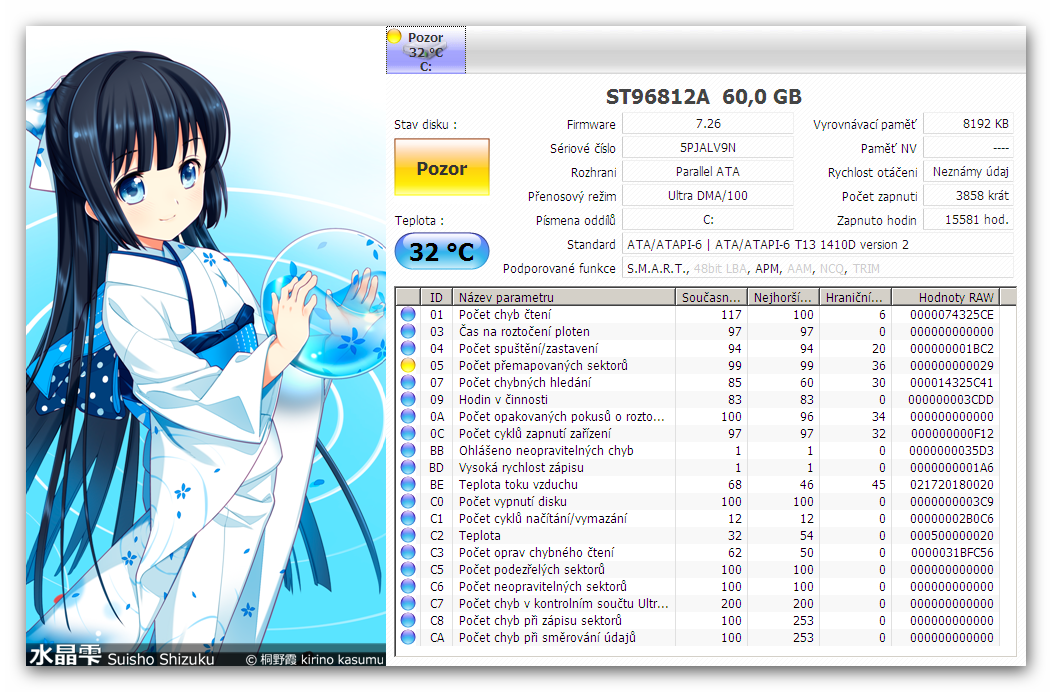Select the status orb for Hodin v činnosti
The height and width of the screenshot is (692, 1052).
click(408, 399)
